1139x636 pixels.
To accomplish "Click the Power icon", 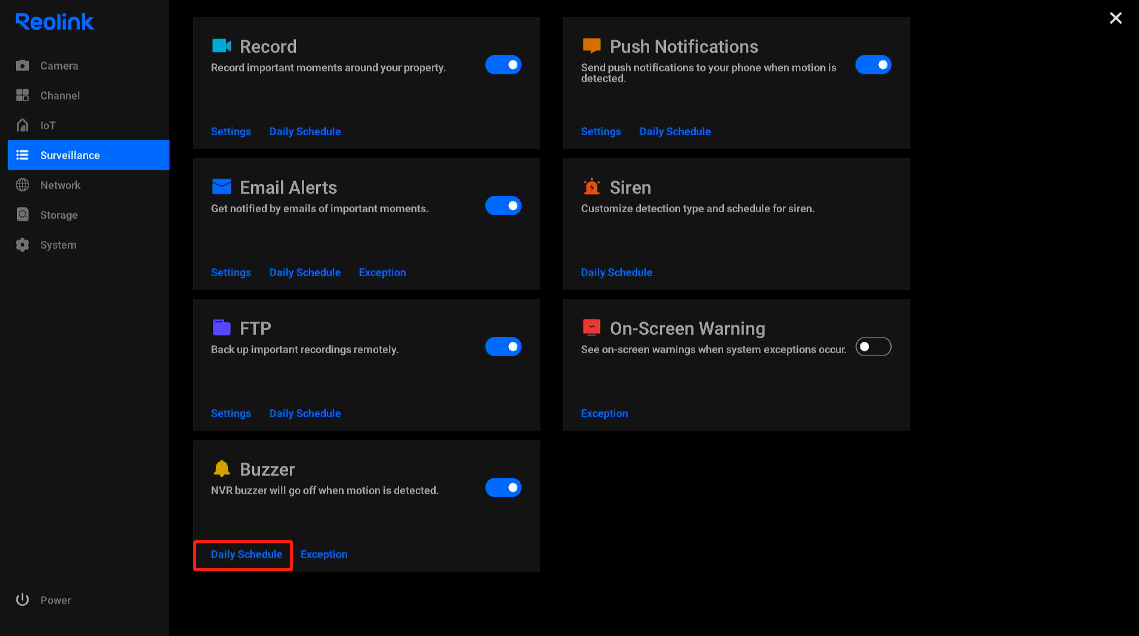I will 23,600.
